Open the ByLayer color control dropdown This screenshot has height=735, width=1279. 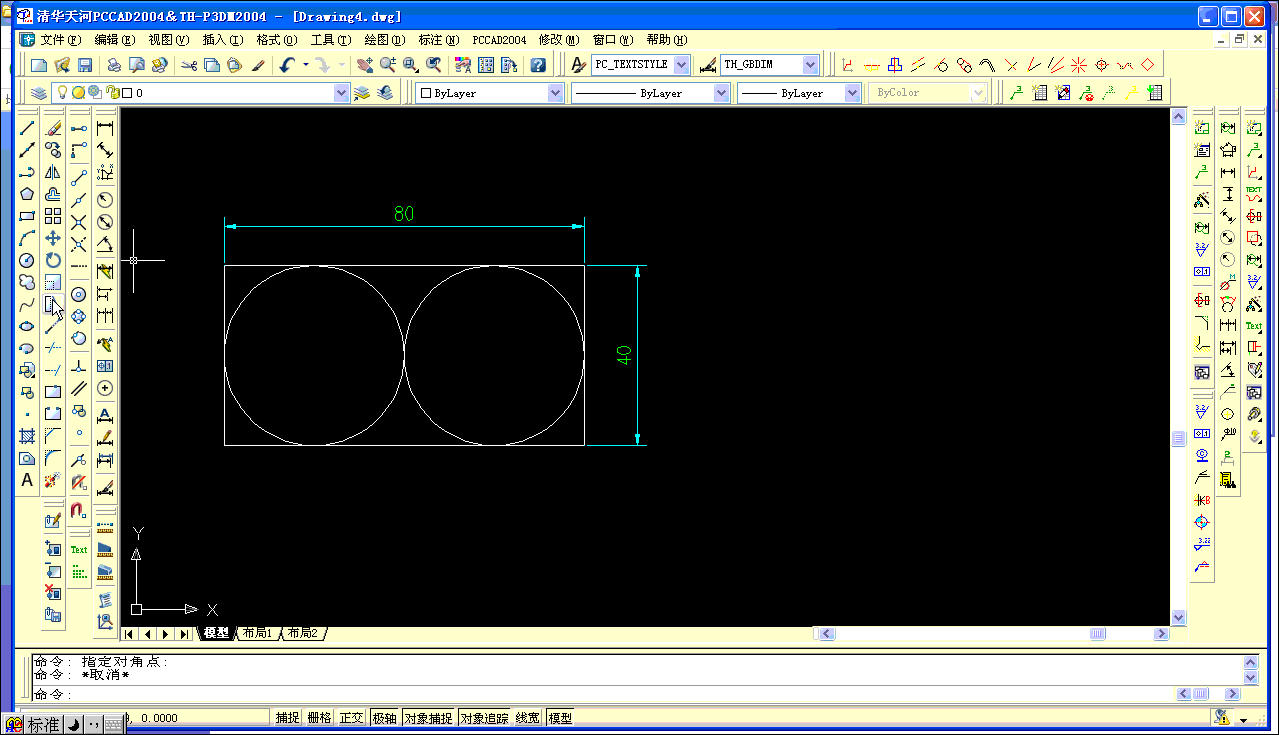[556, 92]
